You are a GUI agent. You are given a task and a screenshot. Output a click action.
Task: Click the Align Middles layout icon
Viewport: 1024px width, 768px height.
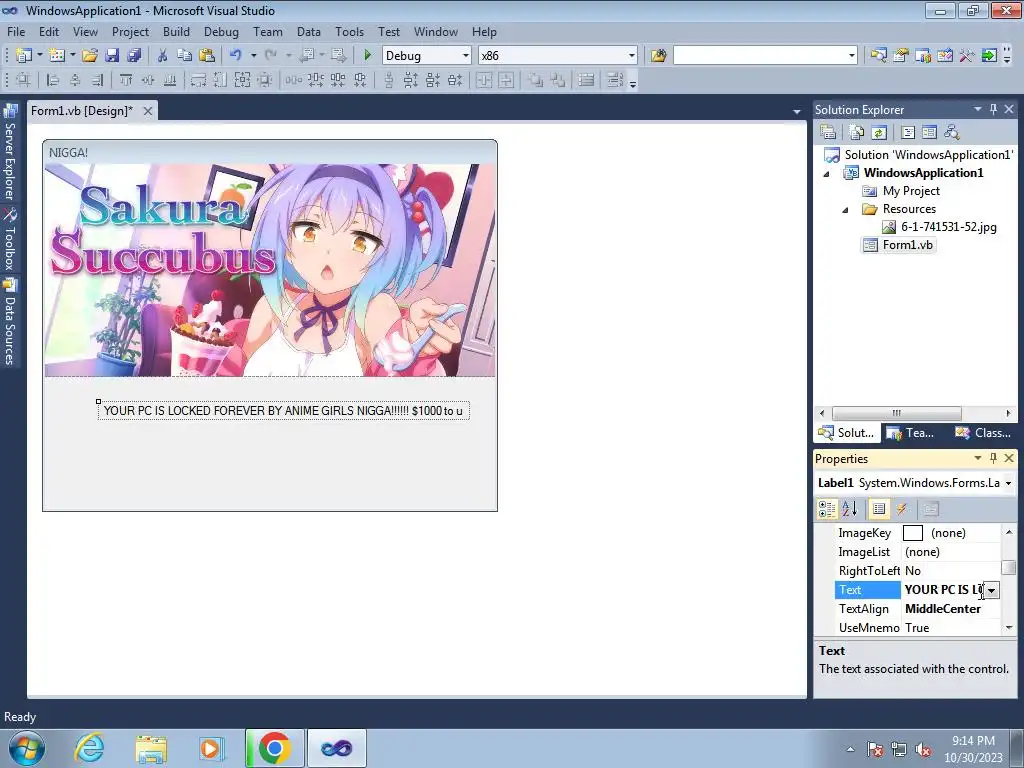tap(148, 80)
